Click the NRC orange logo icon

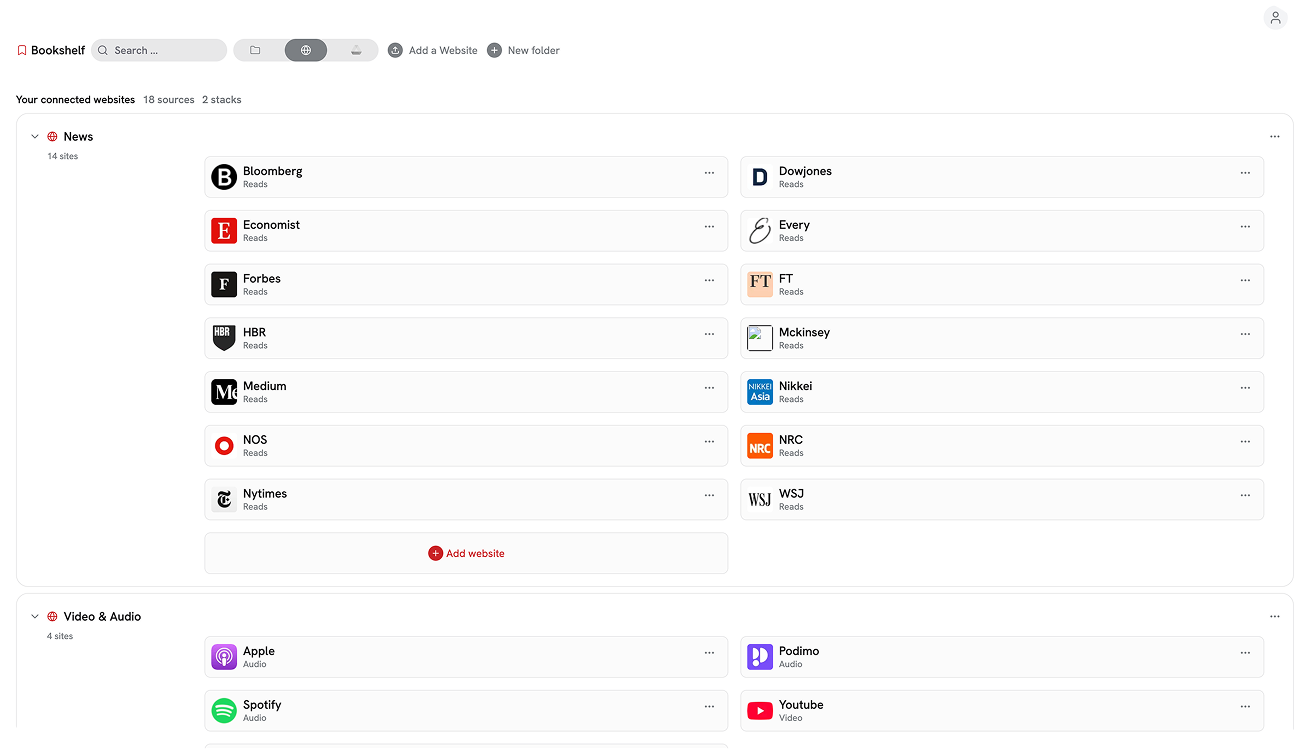click(x=760, y=446)
